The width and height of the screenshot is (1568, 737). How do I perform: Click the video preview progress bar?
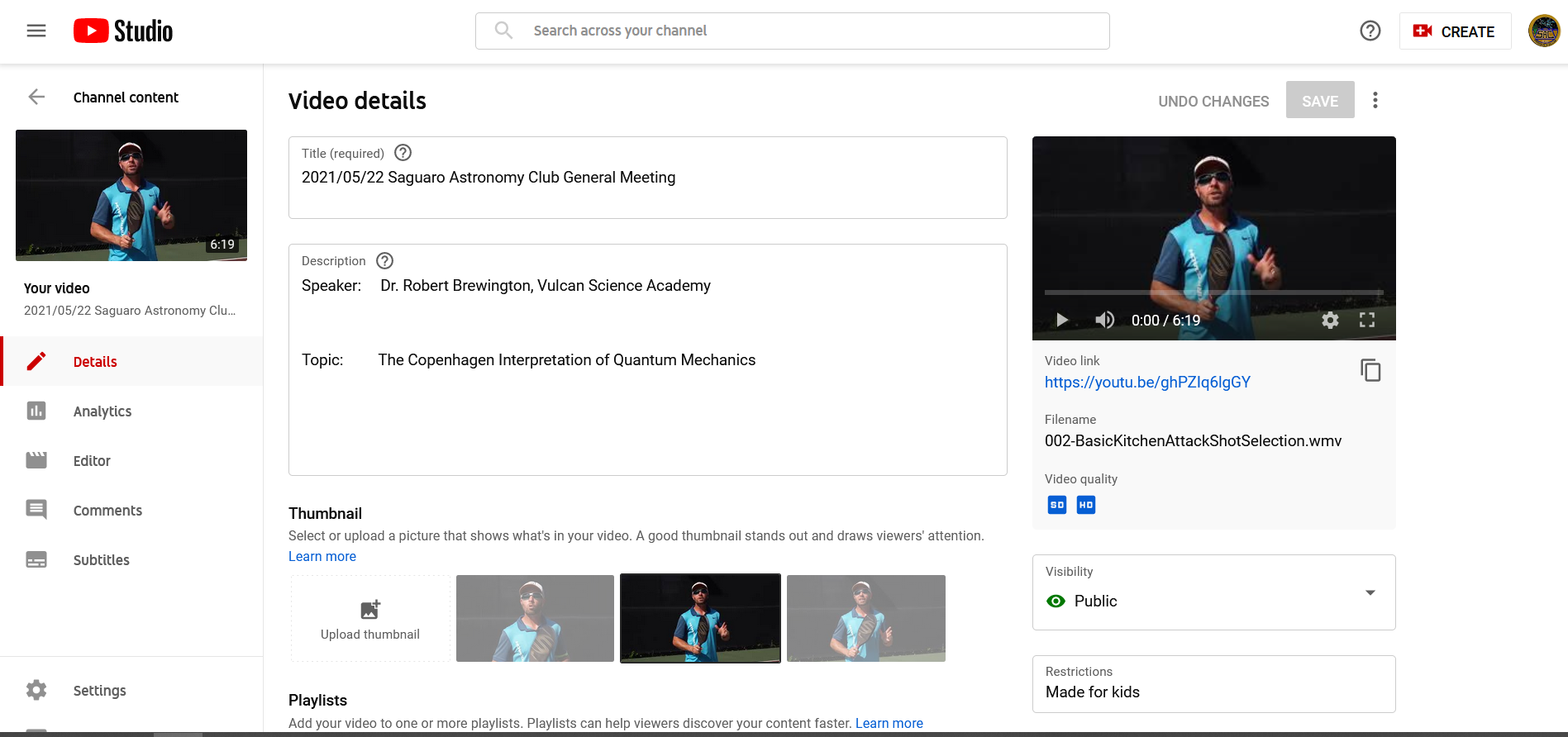[x=1213, y=292]
